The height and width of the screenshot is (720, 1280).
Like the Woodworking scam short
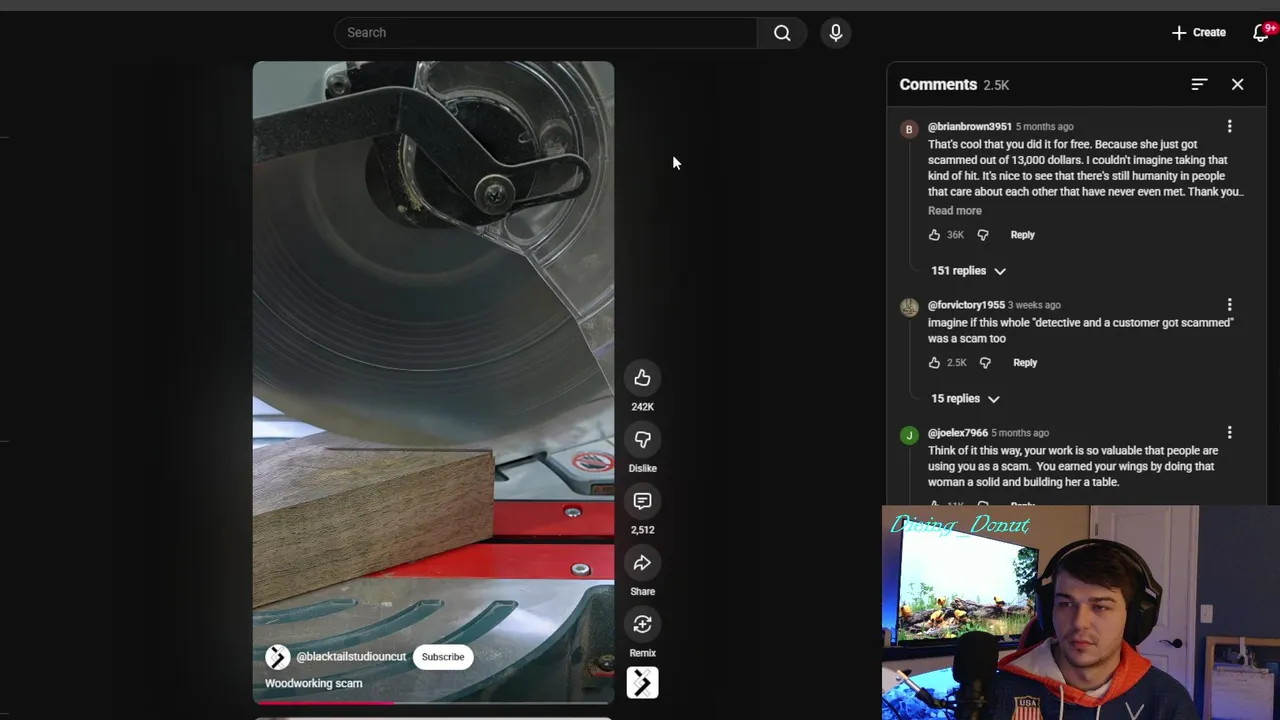(x=642, y=378)
